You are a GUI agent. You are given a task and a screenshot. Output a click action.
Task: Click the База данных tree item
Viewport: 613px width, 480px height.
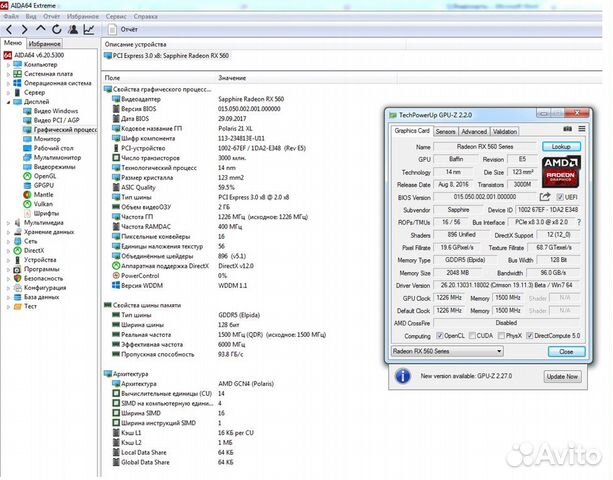tap(36, 297)
